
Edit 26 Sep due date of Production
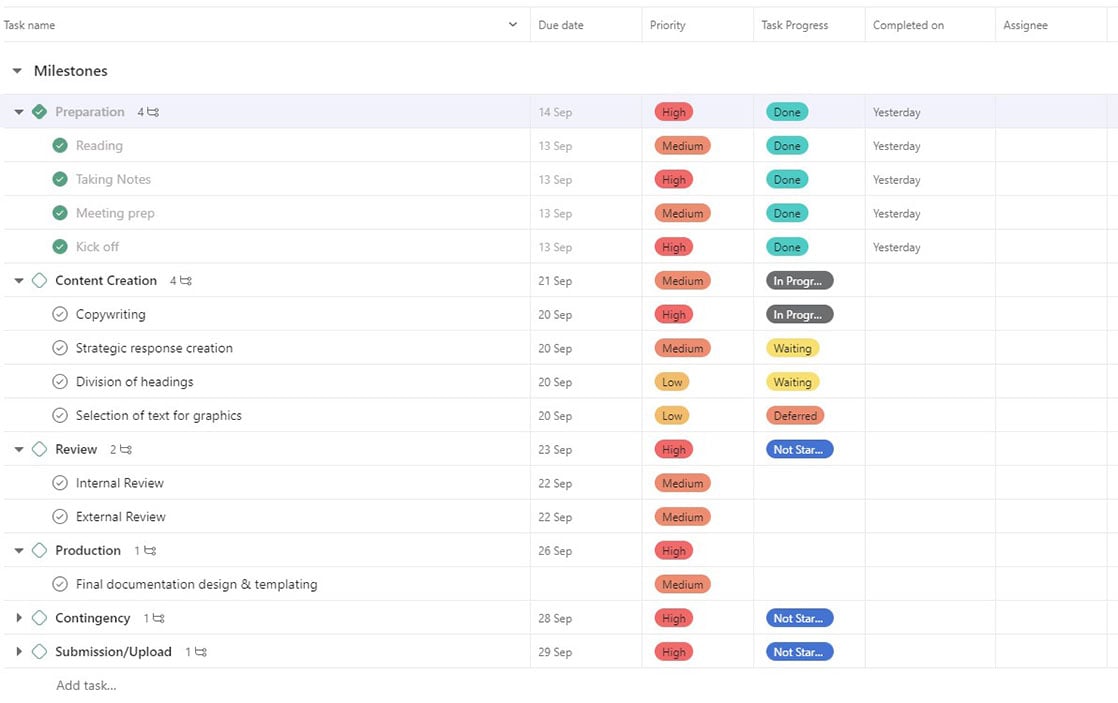(x=555, y=551)
